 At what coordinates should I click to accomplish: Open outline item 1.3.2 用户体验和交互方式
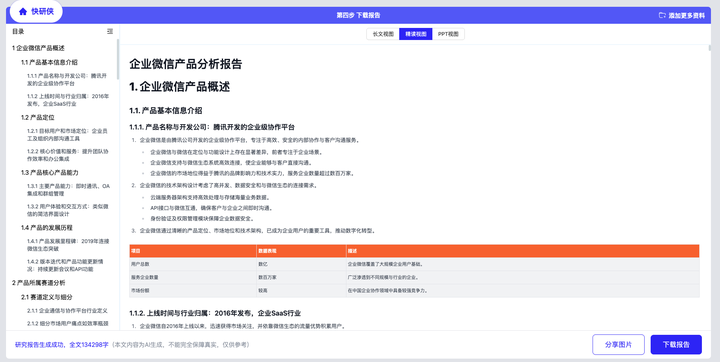[68, 210]
